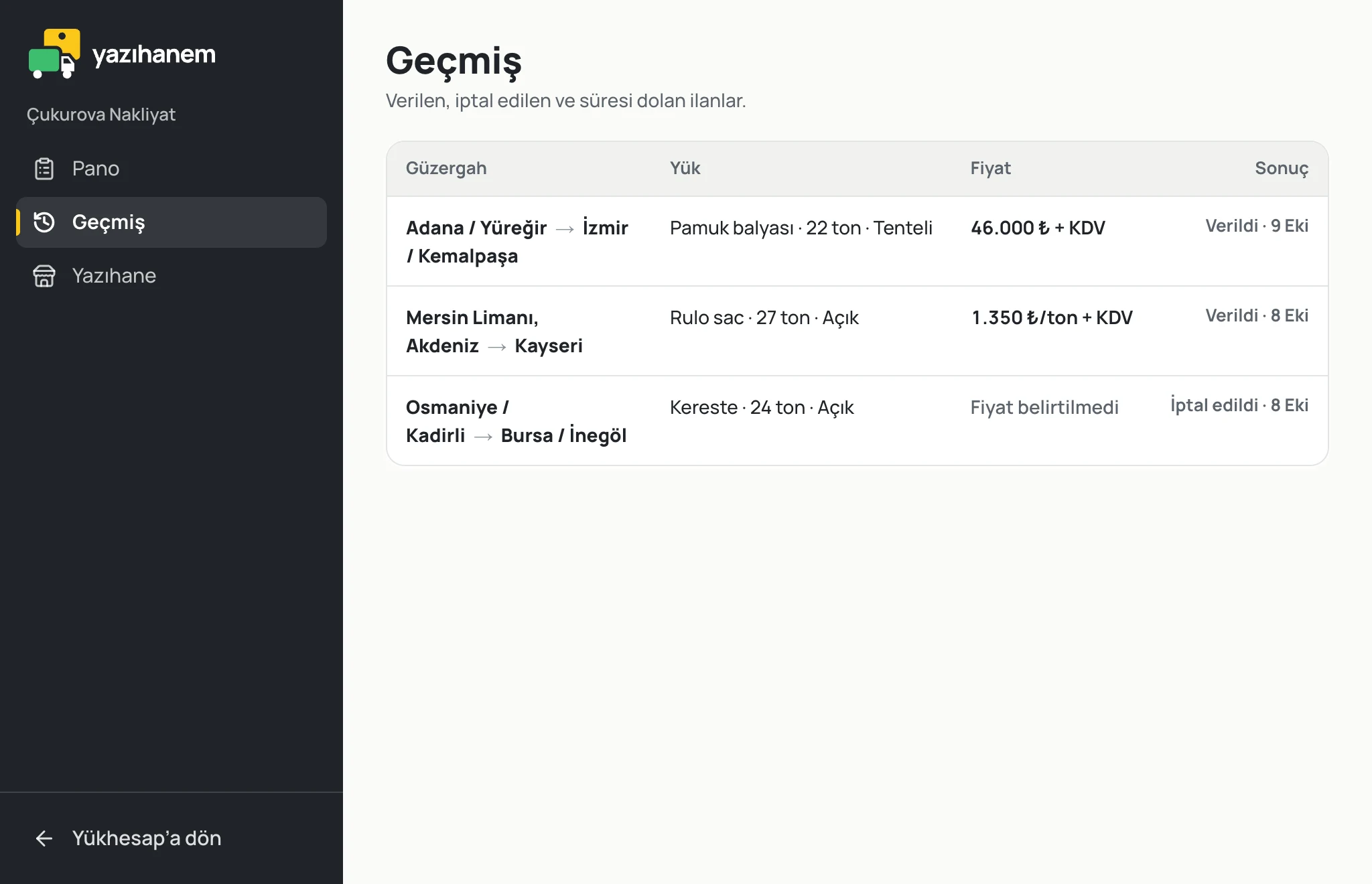
Task: Click the Güzergah column header
Action: (446, 168)
